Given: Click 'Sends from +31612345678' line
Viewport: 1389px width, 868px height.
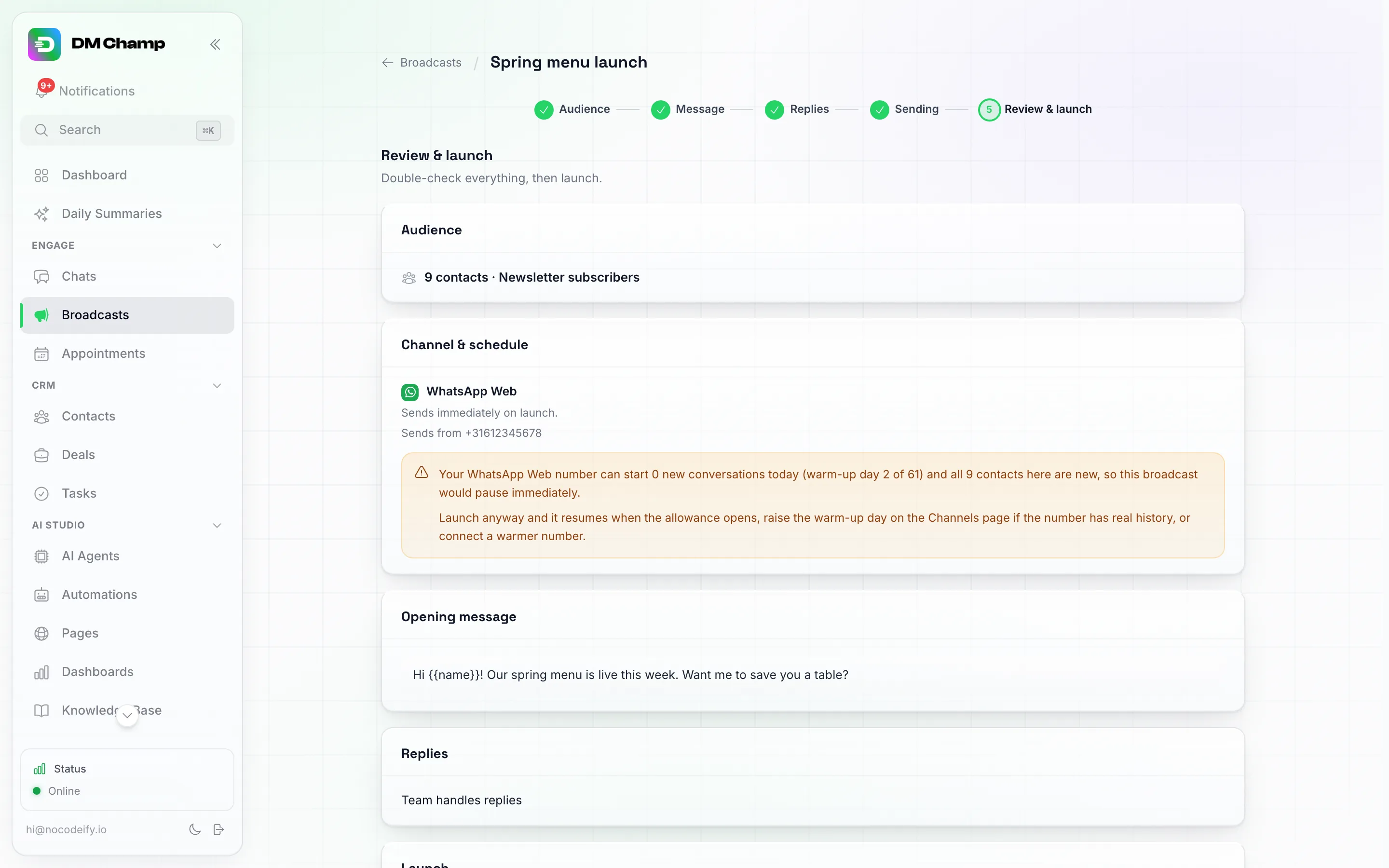Looking at the screenshot, I should point(471,434).
